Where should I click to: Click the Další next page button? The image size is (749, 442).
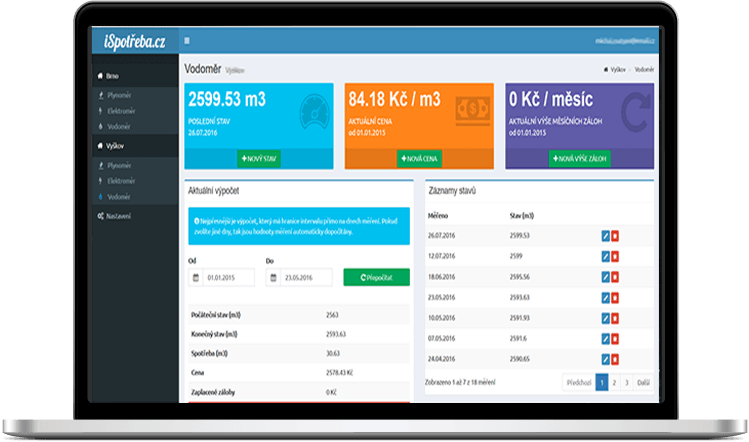pos(644,382)
